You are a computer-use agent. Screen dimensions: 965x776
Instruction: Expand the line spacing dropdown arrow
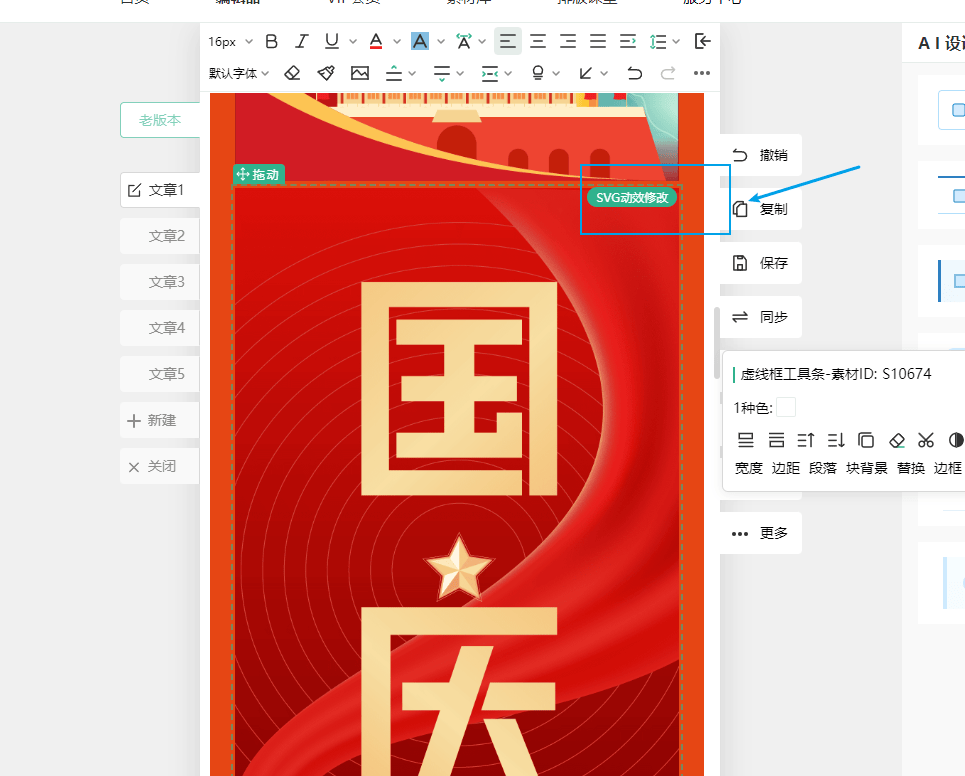[677, 41]
